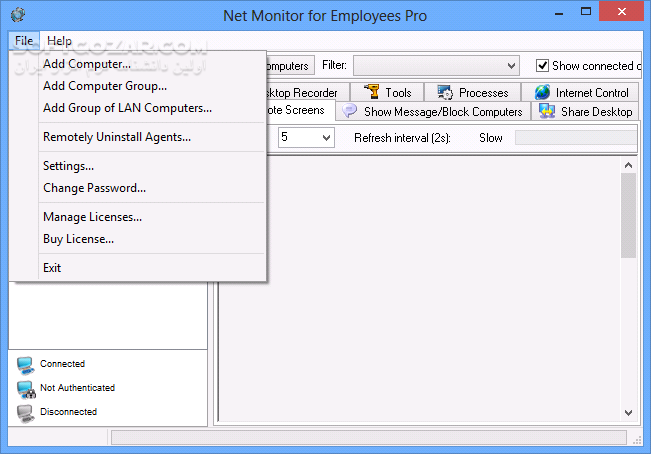Click the Slow label near slider
This screenshot has height=454, width=651.
coord(491,138)
